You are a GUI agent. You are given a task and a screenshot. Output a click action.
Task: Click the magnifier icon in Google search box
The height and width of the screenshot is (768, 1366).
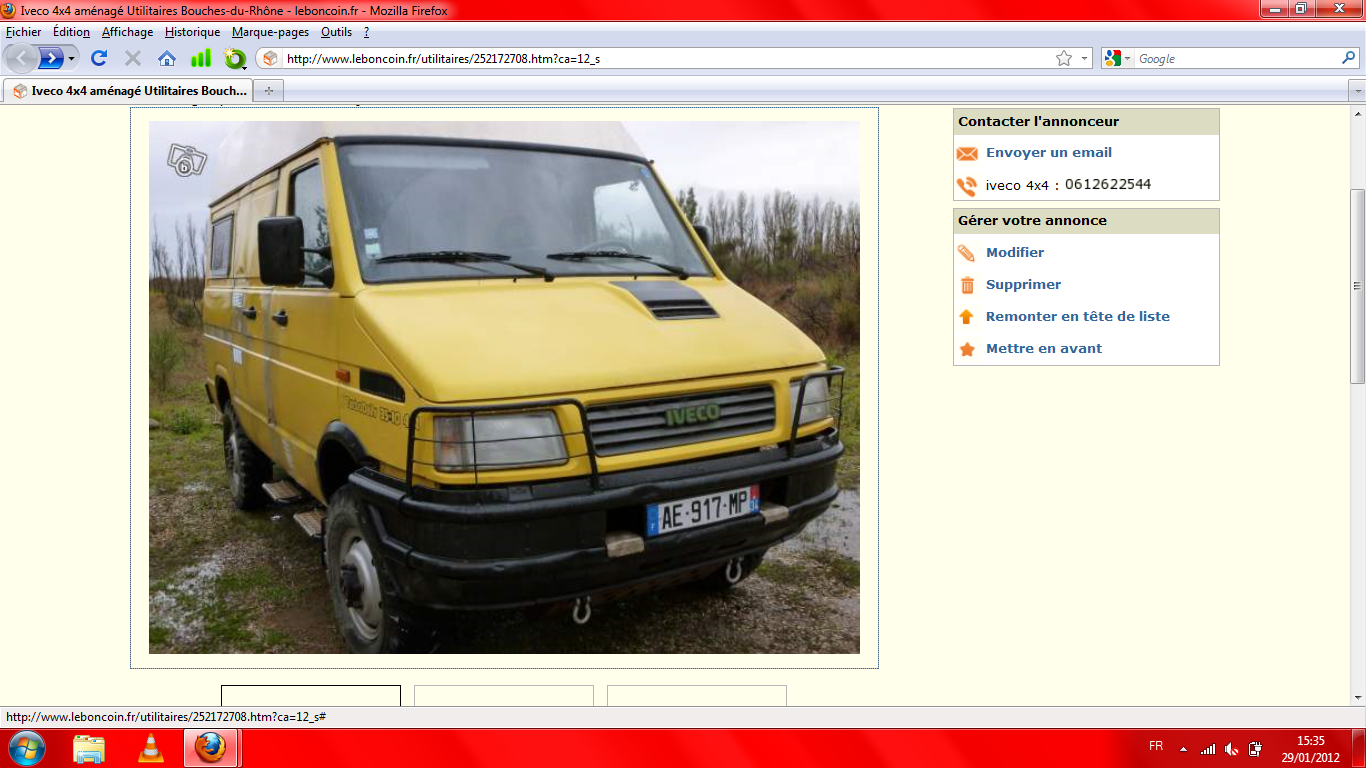[1348, 59]
